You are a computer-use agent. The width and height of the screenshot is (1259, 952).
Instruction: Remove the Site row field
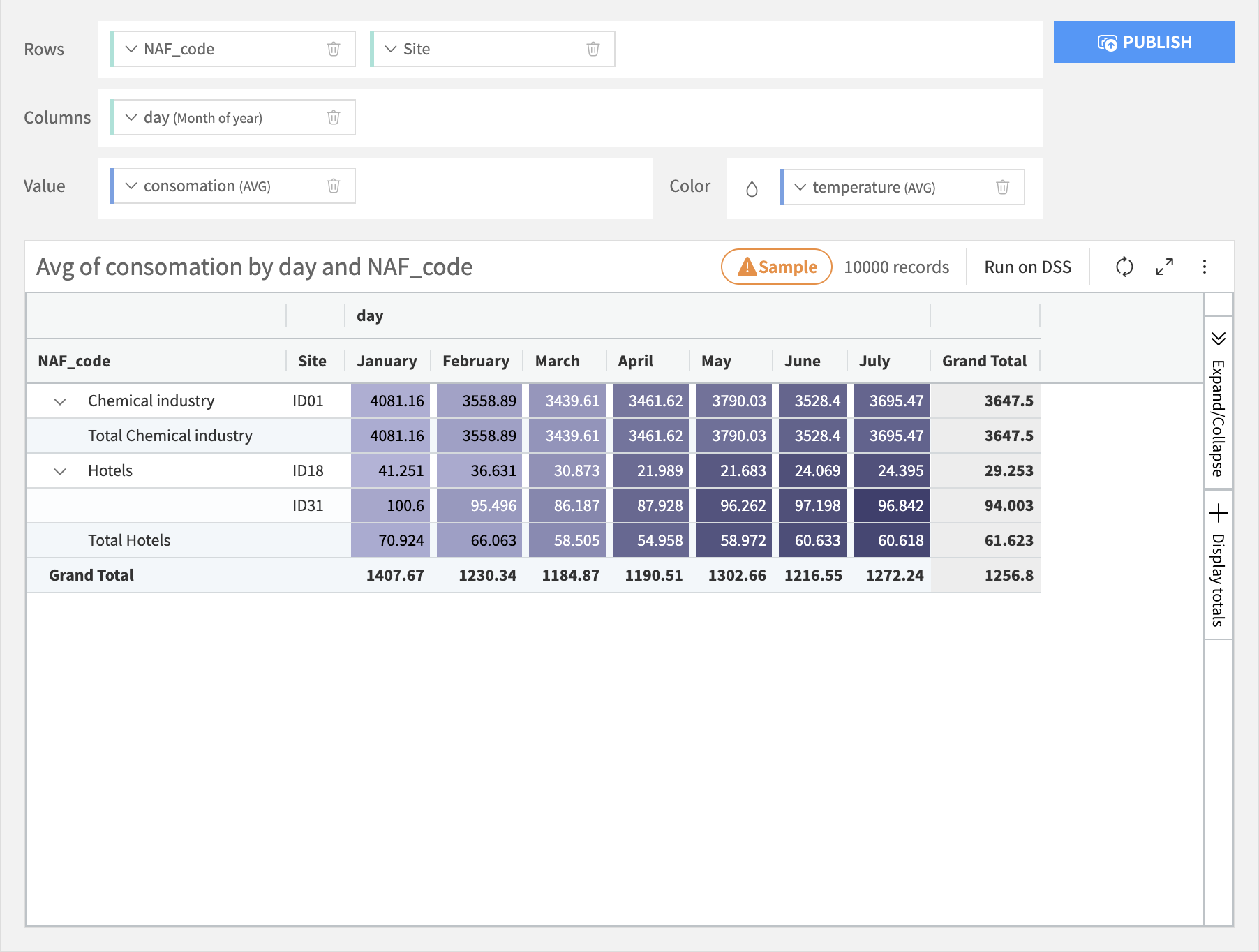point(593,49)
